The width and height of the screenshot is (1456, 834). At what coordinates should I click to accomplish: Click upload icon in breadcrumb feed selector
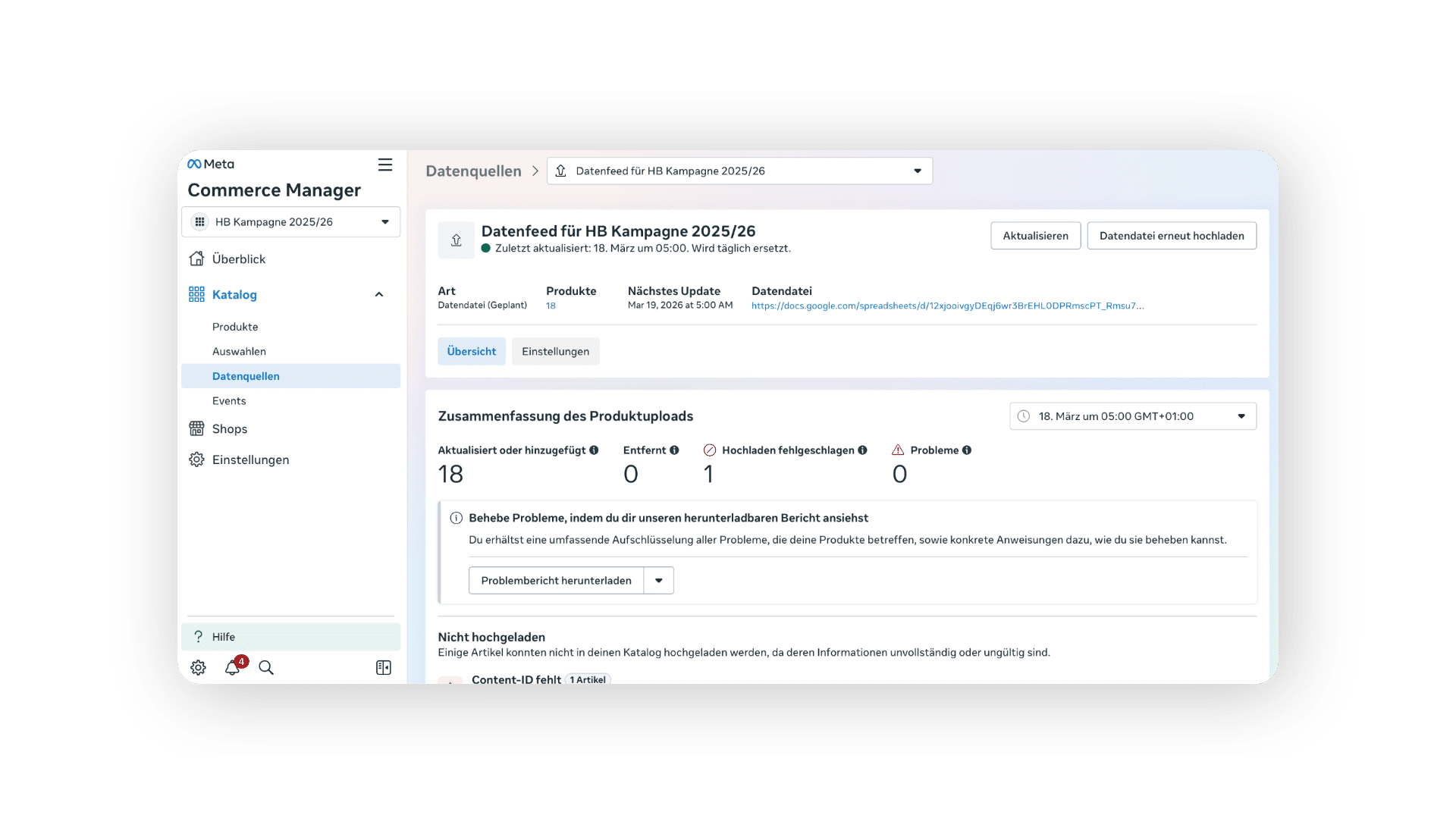point(561,171)
